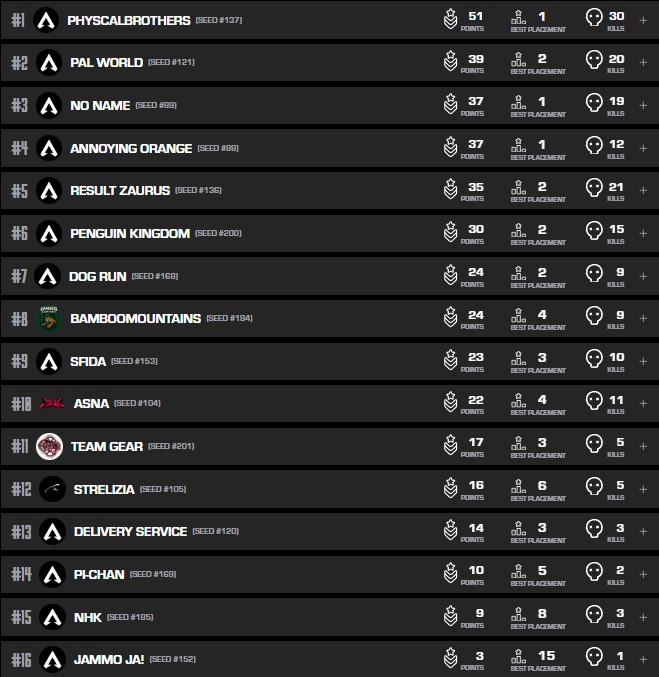Click the PHYSCALBROTHERS team logo

(46, 20)
